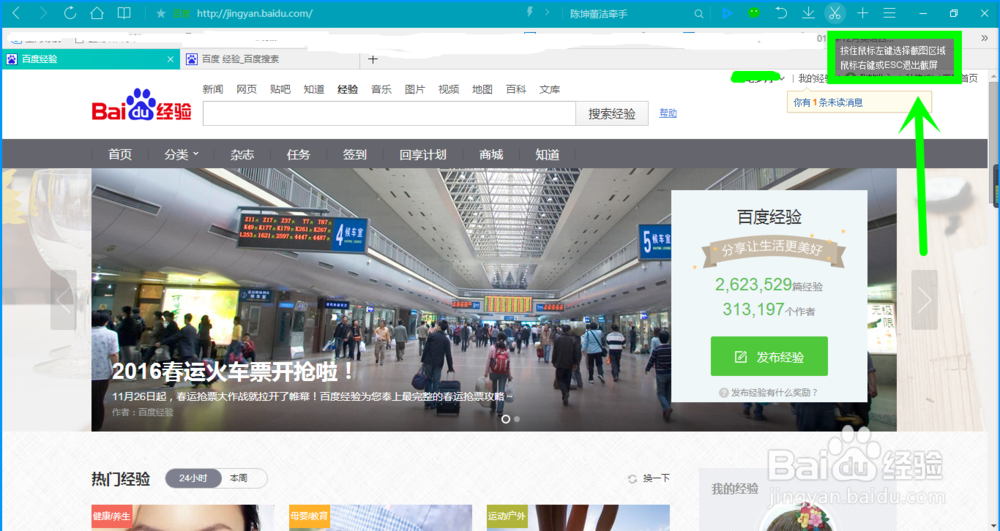Image resolution: width=1000 pixels, height=531 pixels.
Task: Activate the scissors screenshot tool
Action: point(835,13)
